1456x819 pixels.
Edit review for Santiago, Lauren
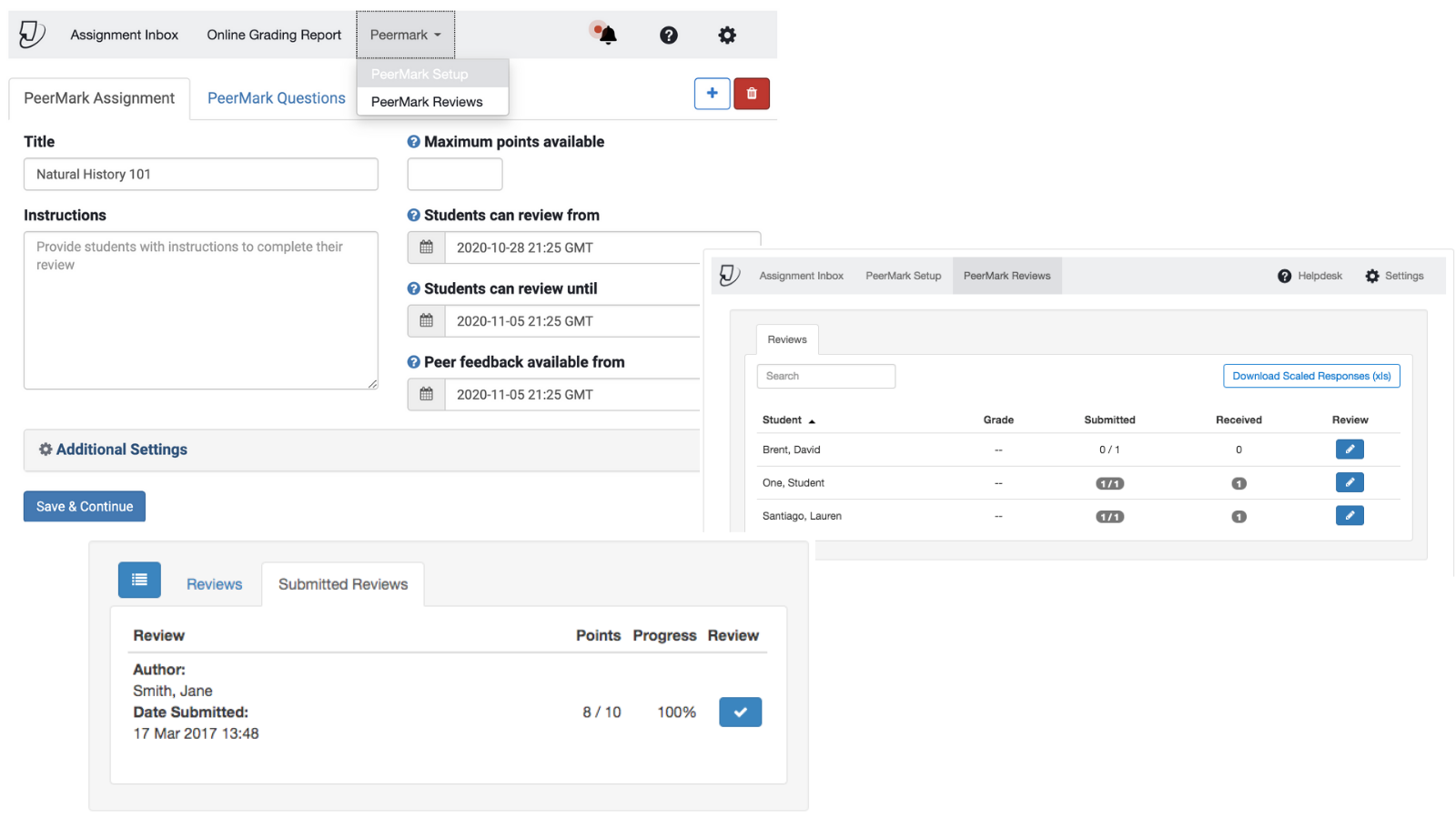point(1350,516)
